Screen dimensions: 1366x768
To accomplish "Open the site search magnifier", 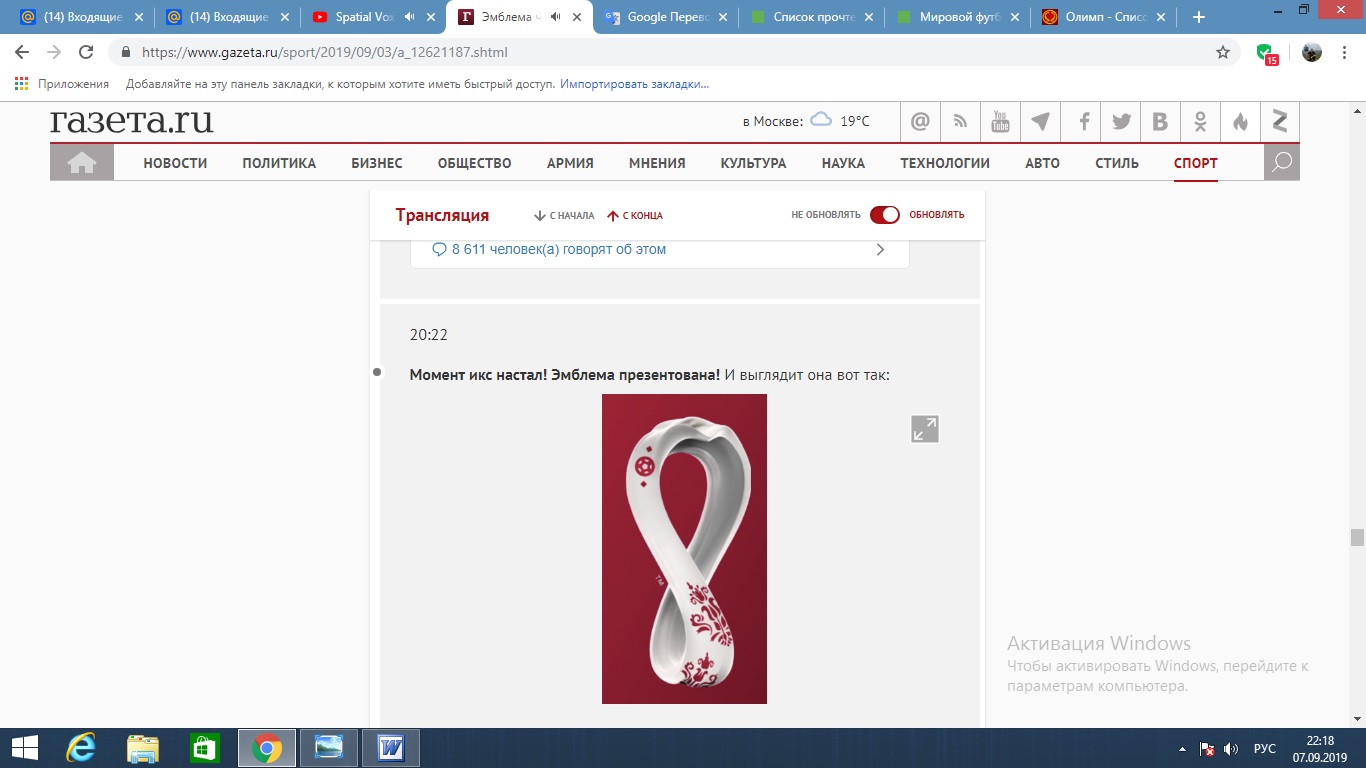I will pos(1282,162).
